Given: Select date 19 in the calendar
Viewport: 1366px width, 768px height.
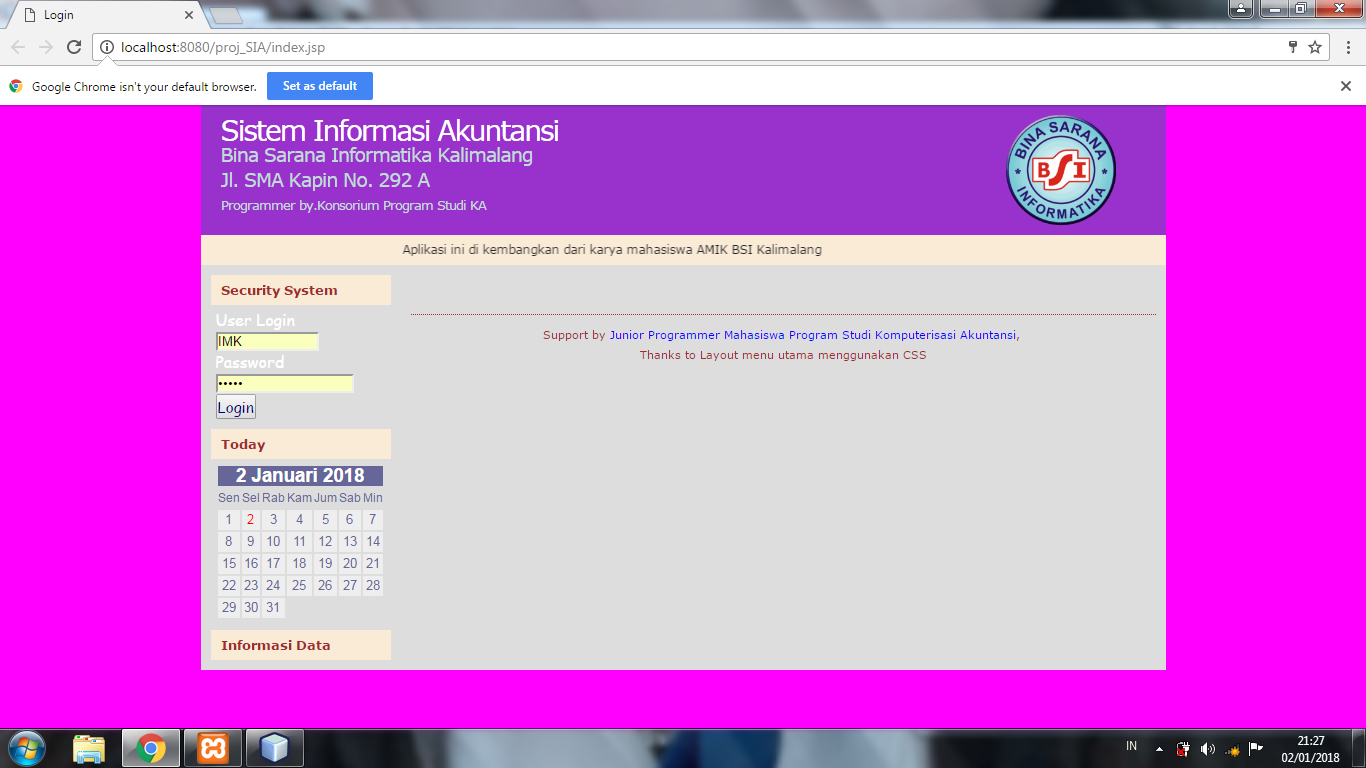Looking at the screenshot, I should pyautogui.click(x=325, y=564).
